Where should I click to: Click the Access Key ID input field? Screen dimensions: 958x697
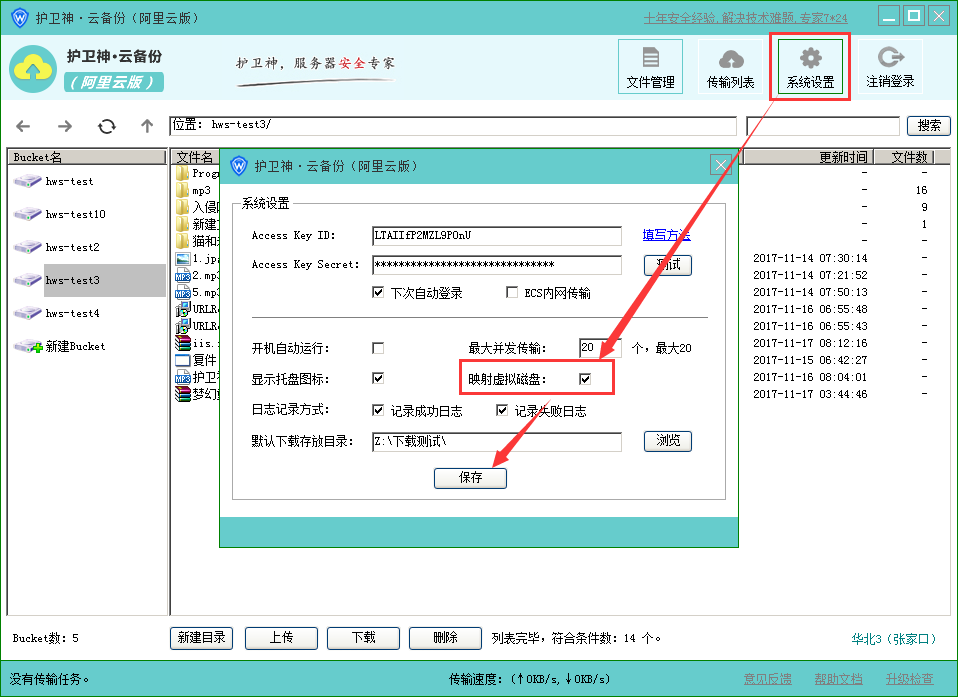coord(496,236)
